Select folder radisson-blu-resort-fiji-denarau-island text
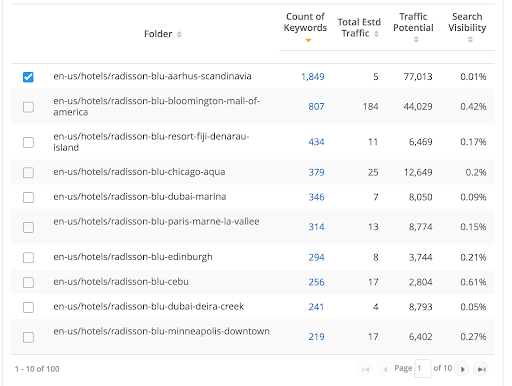The width and height of the screenshot is (512, 386). (x=151, y=142)
